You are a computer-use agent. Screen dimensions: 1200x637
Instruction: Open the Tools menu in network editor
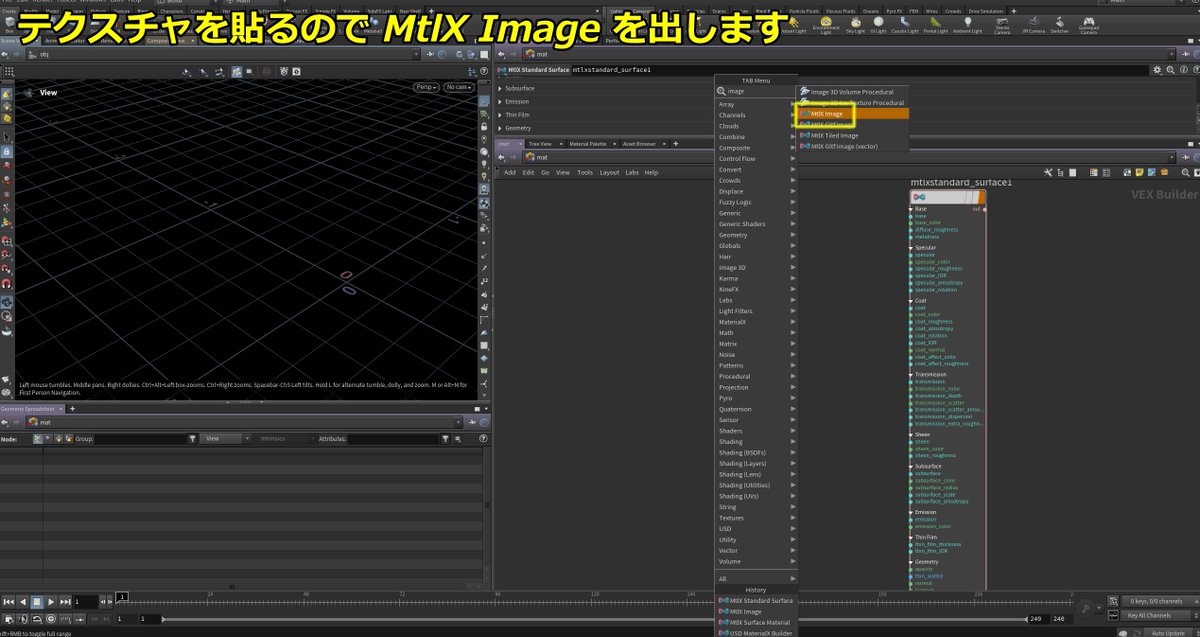coord(585,172)
